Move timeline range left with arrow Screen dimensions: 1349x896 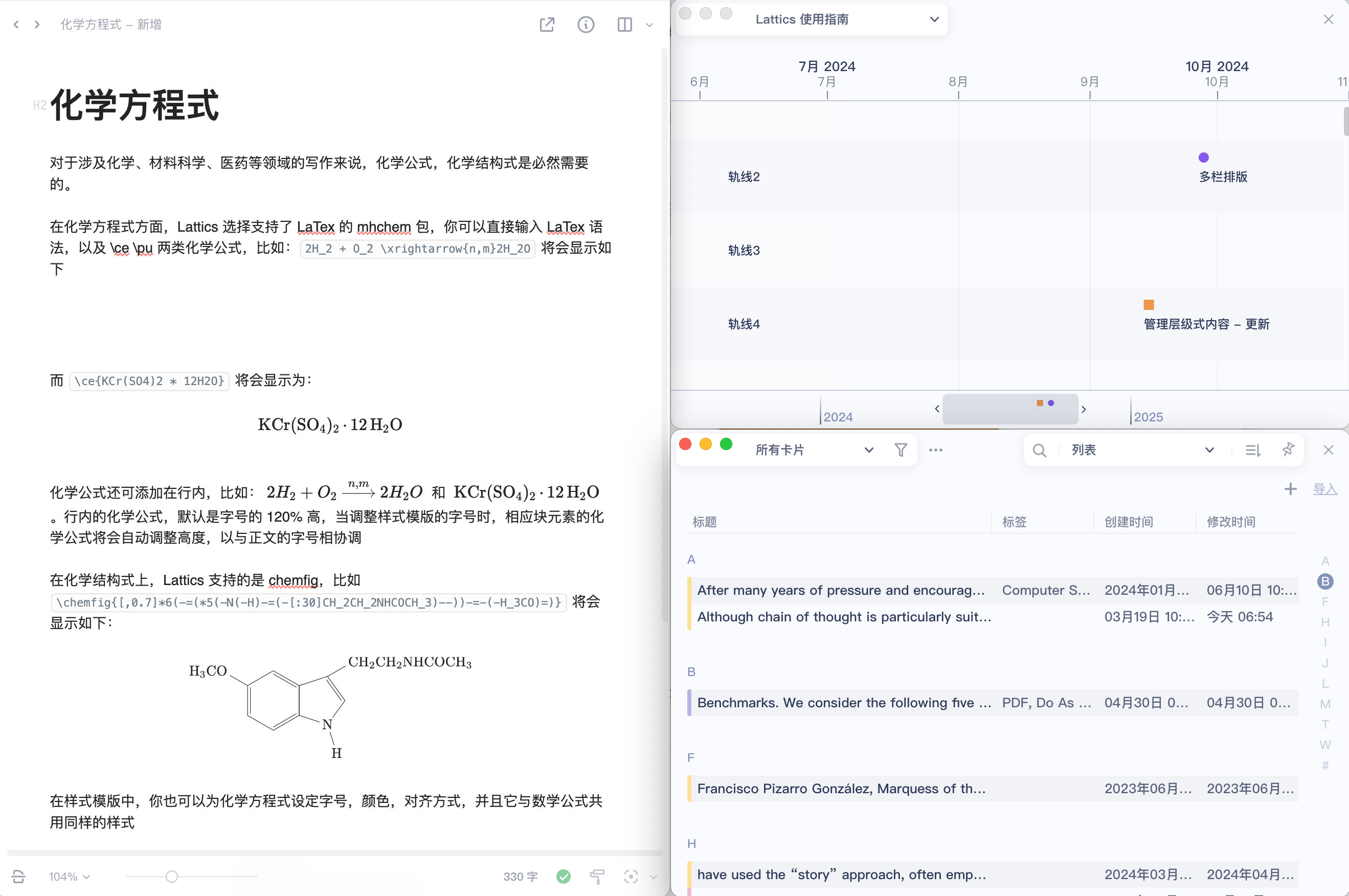[x=937, y=409]
